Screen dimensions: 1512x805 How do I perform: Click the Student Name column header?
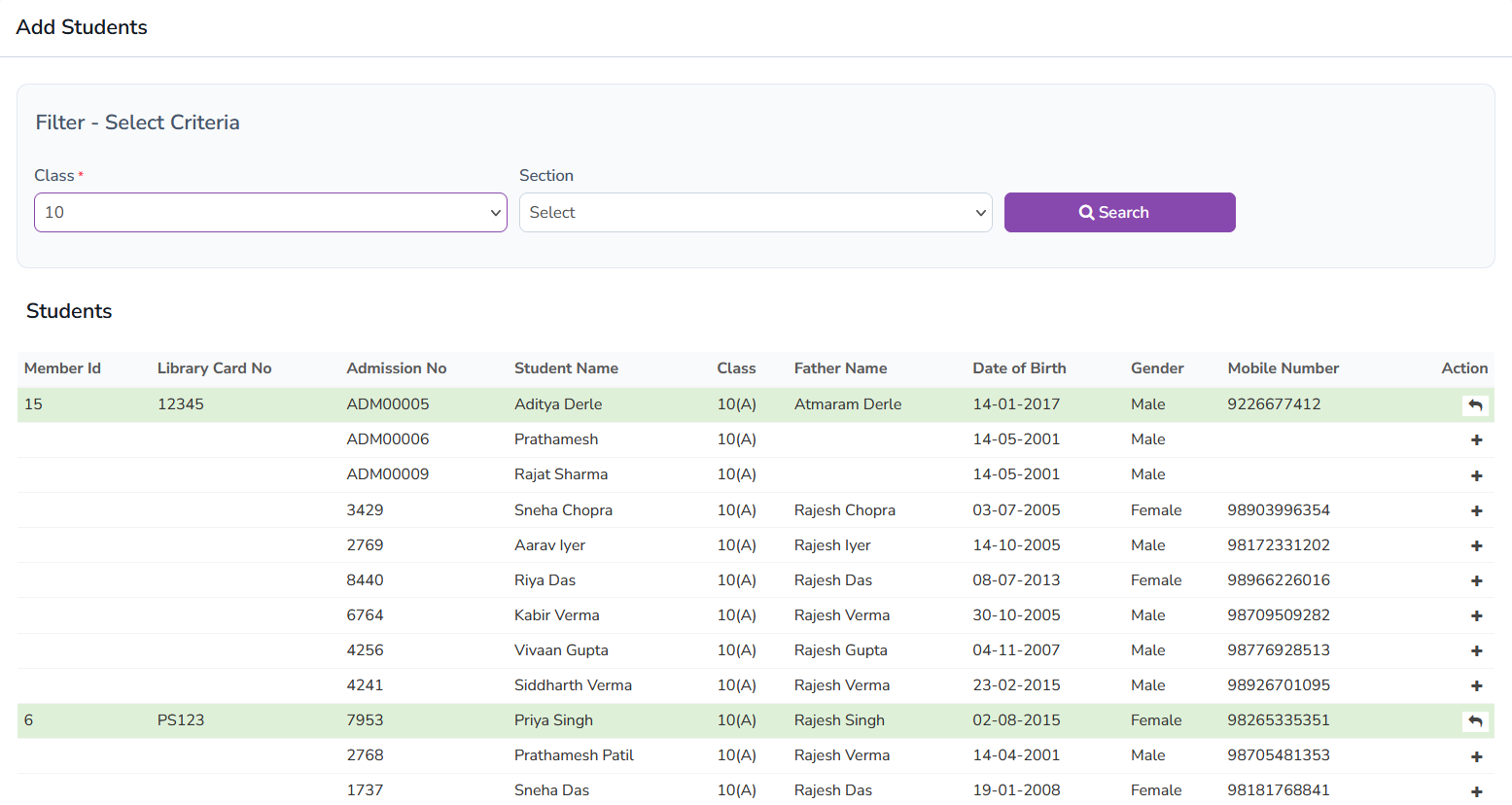click(x=566, y=368)
